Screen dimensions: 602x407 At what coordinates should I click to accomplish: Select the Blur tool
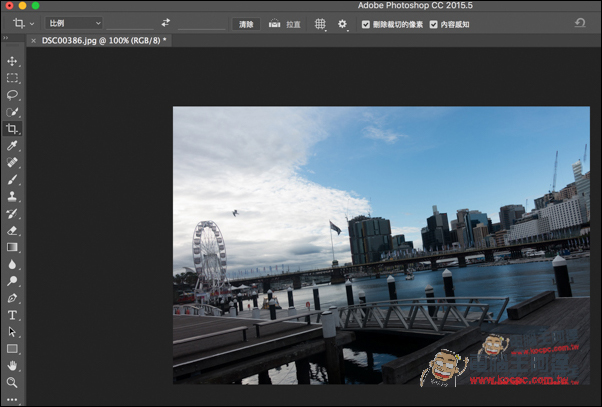click(x=12, y=264)
